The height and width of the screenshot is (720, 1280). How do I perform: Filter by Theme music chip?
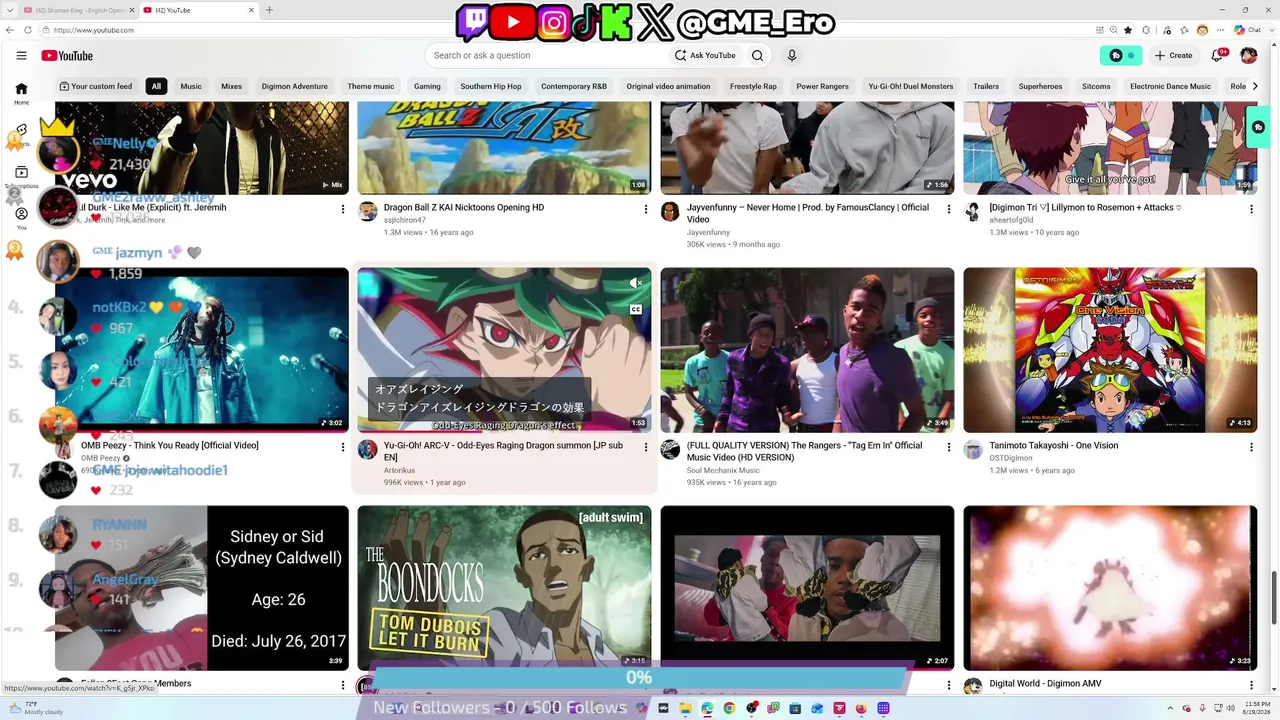[371, 86]
